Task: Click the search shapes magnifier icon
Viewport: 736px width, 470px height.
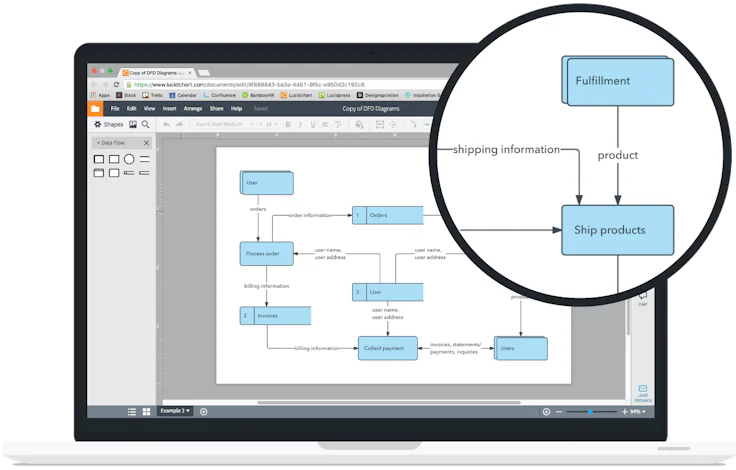Action: (146, 124)
